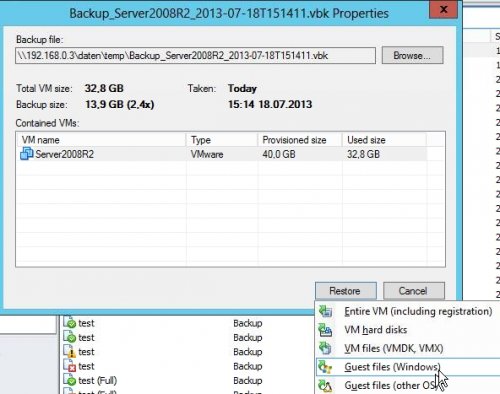The image size is (500, 394).
Task: Click the failed-status test job icon
Action: (x=70, y=366)
